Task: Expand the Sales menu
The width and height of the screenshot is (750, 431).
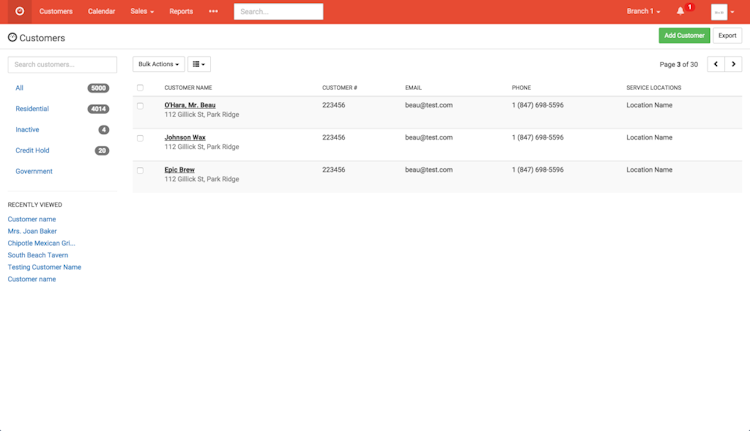Action: point(142,11)
